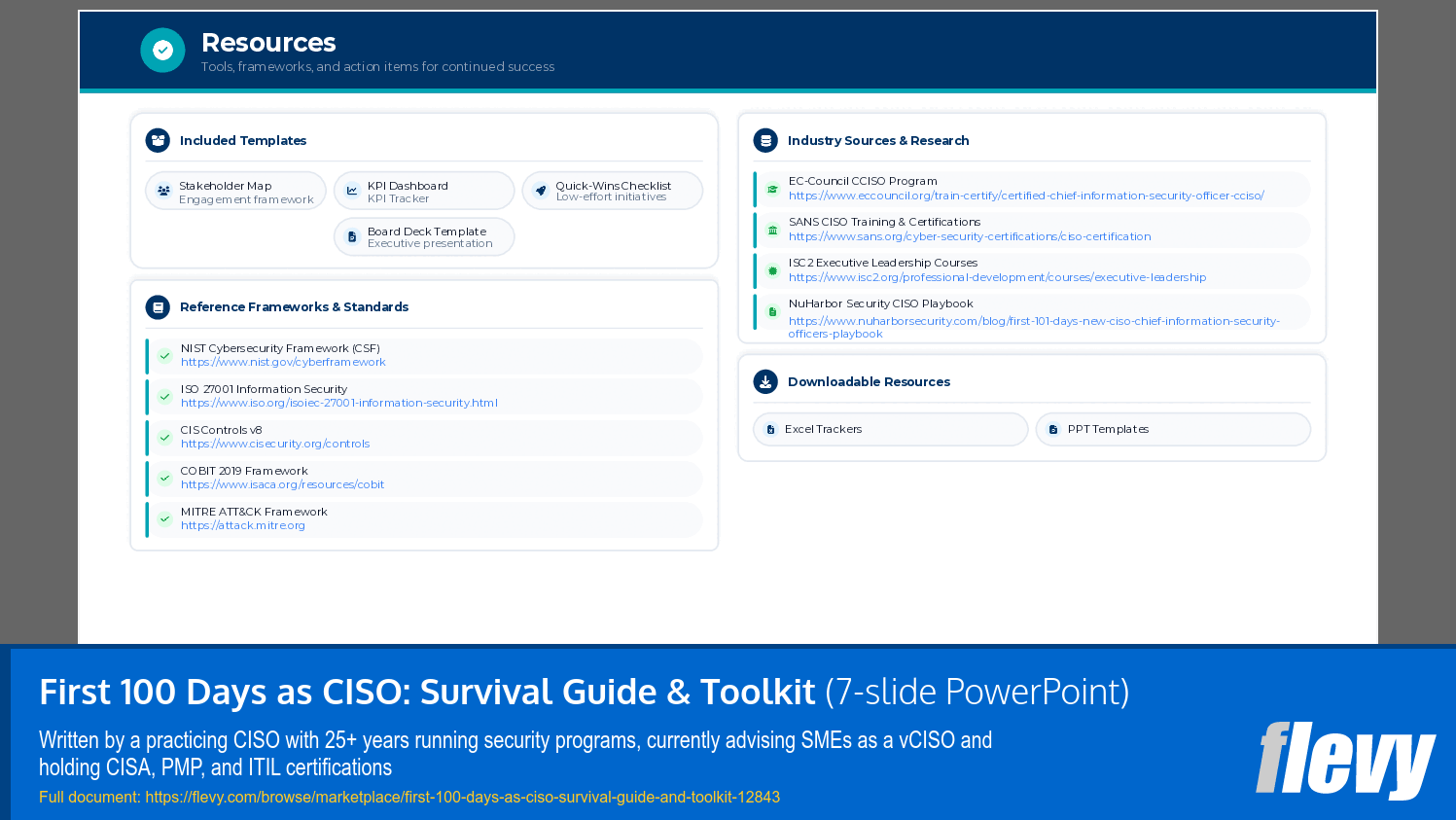Click the Industry Sources & Research heading
Image resolution: width=1456 pixels, height=820 pixels.
pos(878,140)
